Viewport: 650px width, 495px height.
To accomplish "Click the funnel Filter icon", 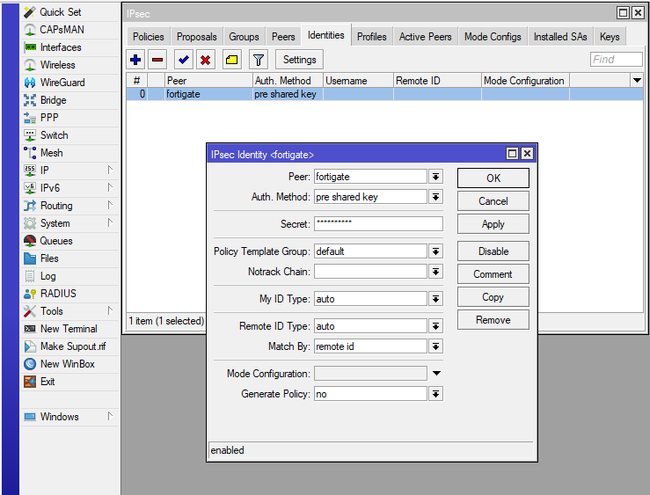I will [x=258, y=60].
